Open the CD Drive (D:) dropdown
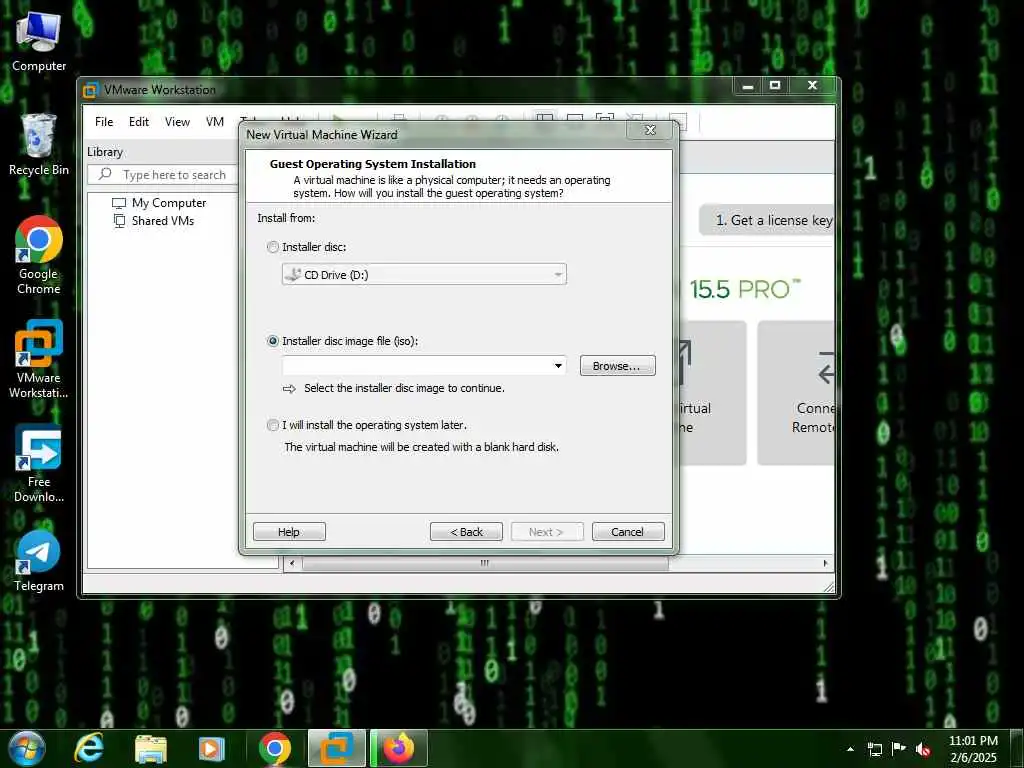 (x=424, y=274)
